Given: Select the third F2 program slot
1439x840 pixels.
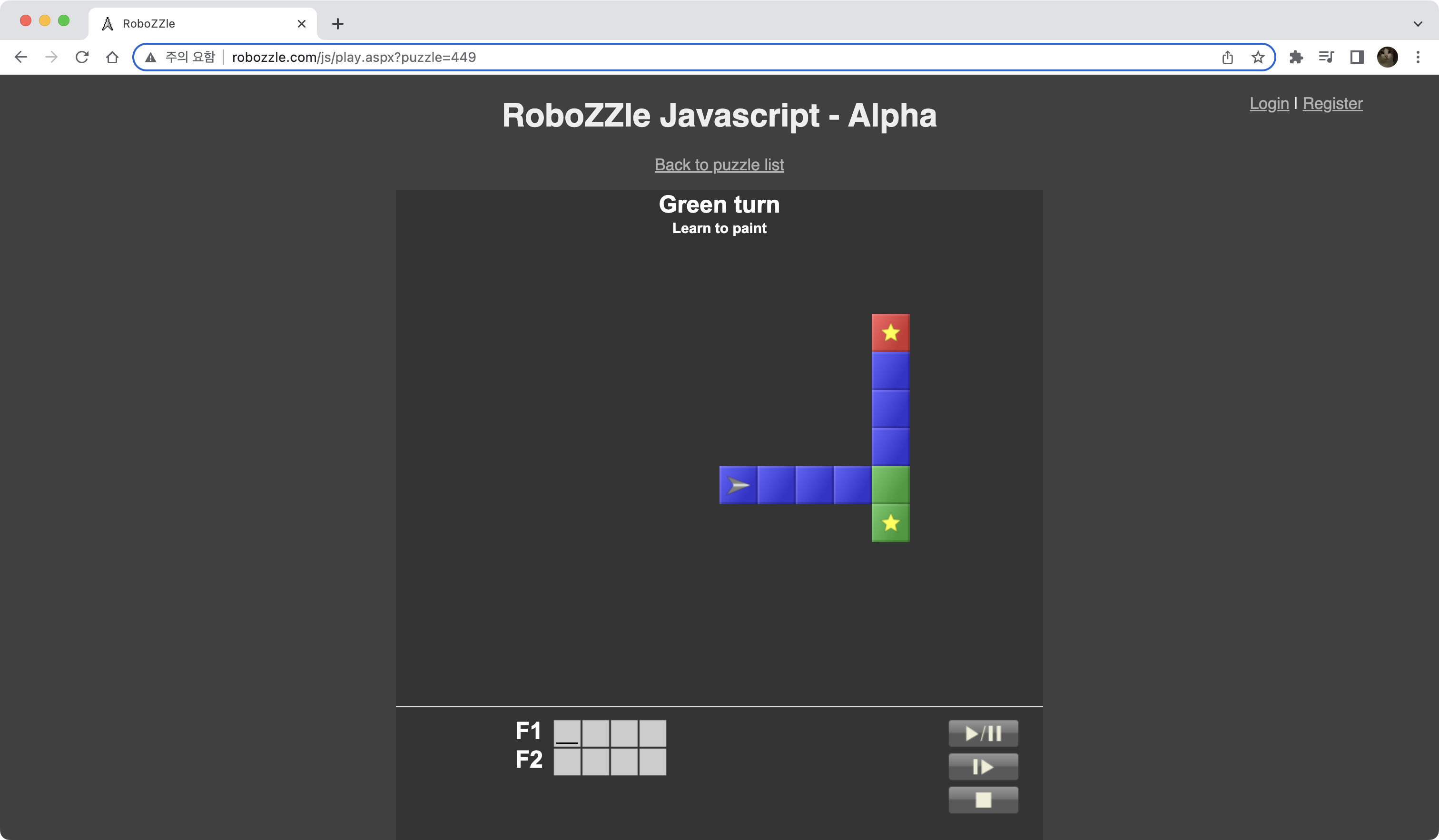Looking at the screenshot, I should 624,762.
